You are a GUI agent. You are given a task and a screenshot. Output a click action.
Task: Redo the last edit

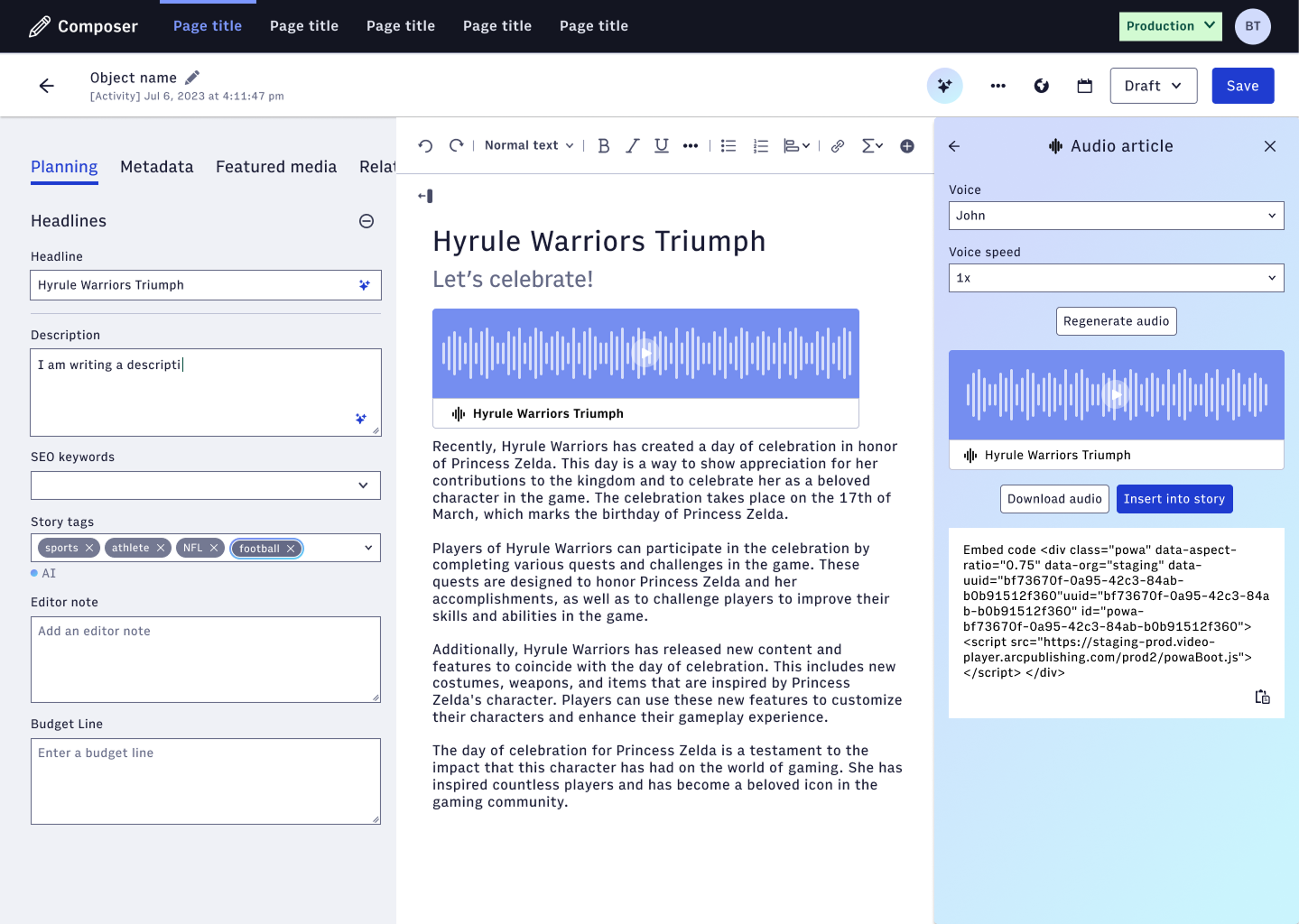[x=457, y=145]
